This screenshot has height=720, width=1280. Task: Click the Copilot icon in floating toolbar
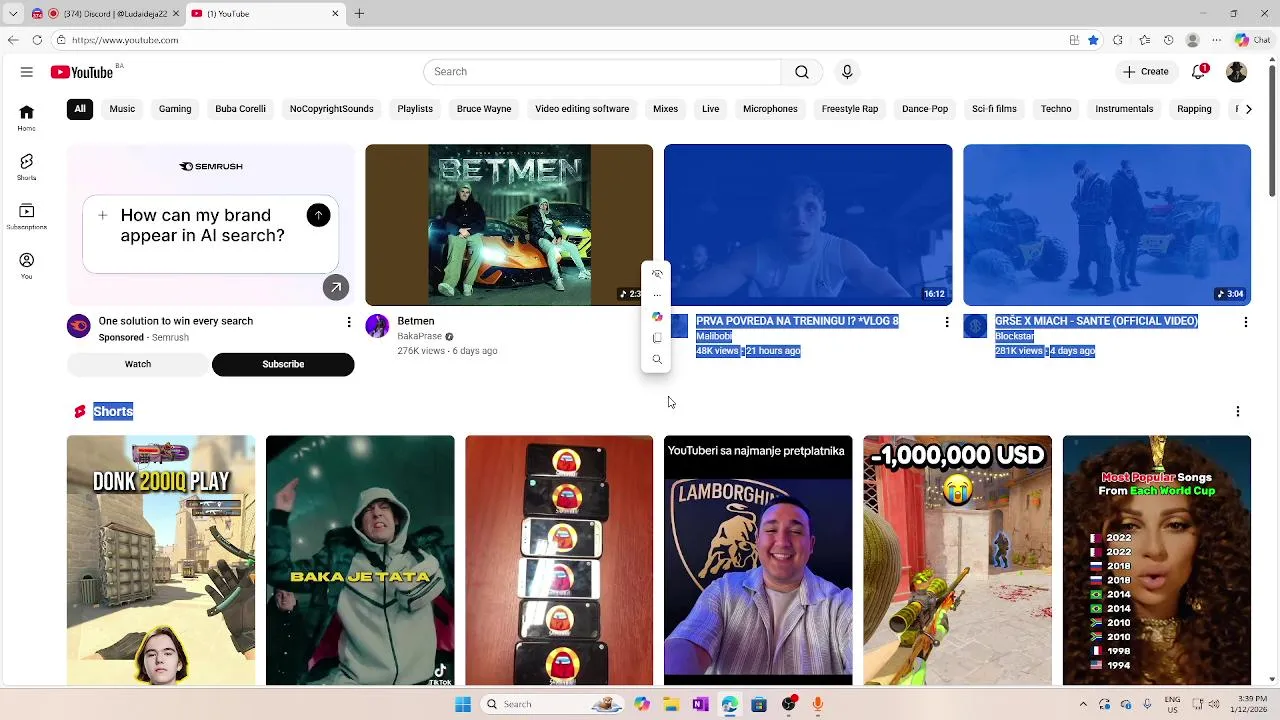(x=657, y=316)
